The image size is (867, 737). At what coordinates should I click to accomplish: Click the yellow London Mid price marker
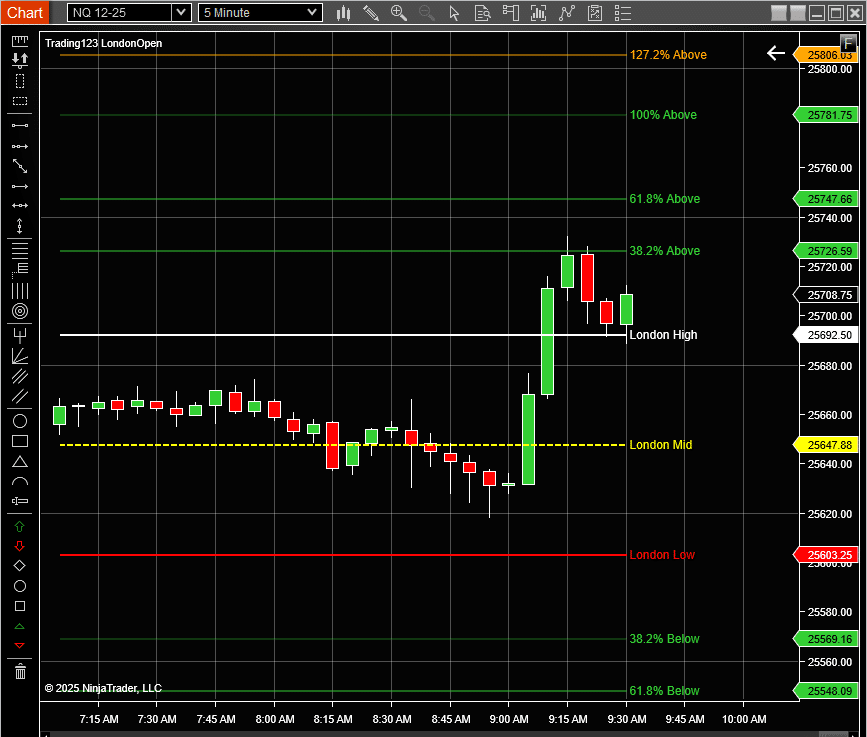(826, 445)
